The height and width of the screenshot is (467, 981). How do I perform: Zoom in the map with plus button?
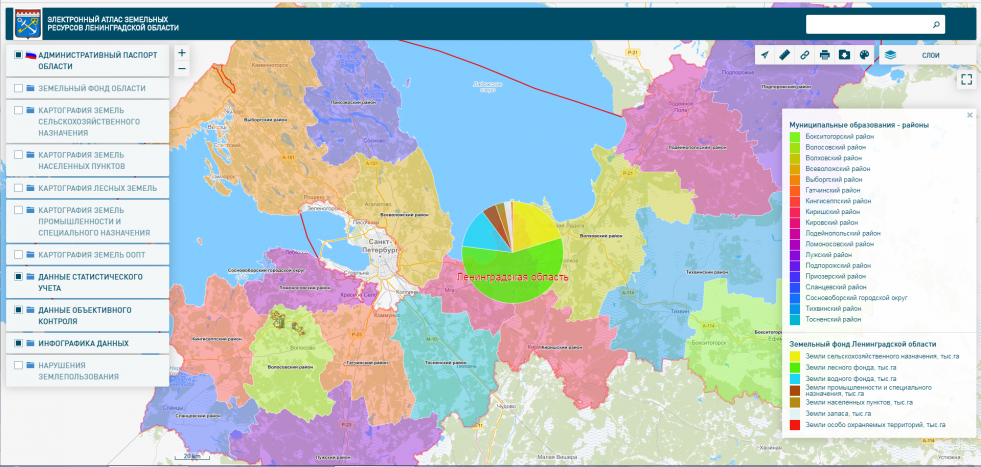click(x=181, y=53)
